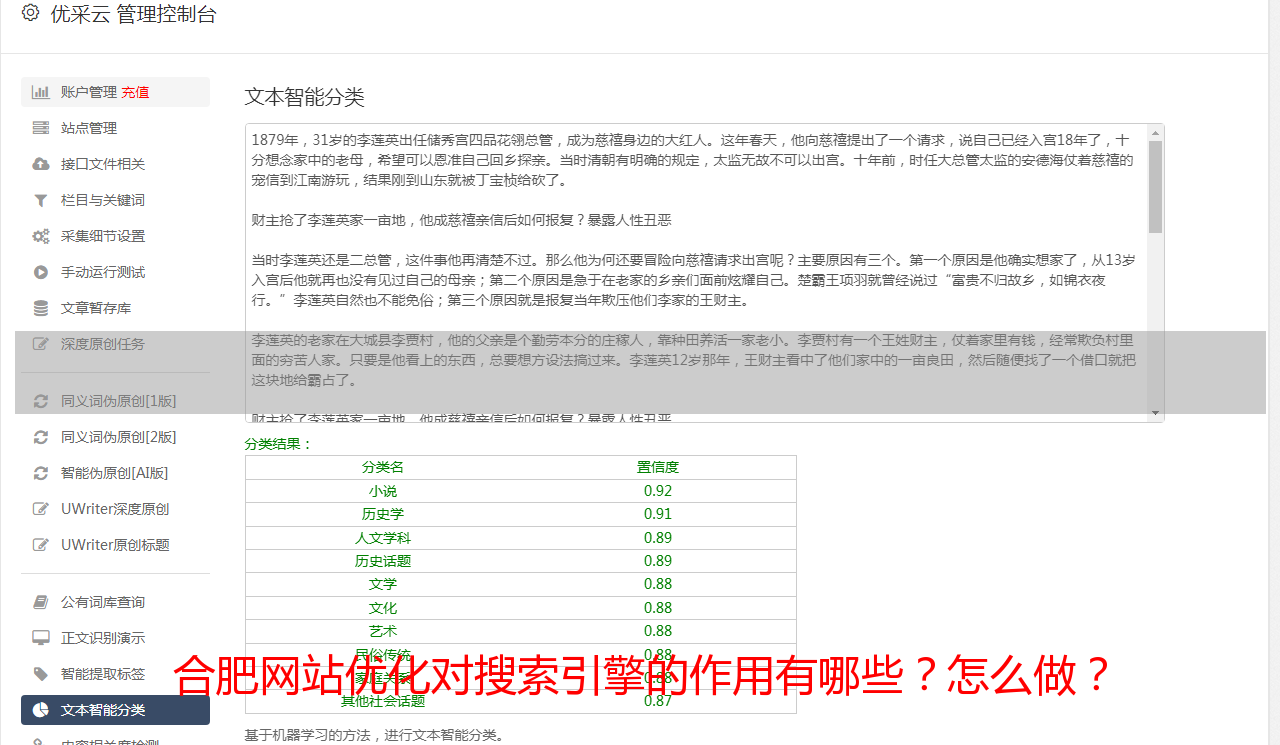Select the 文学 category cell
The height and width of the screenshot is (745, 1280).
(x=383, y=584)
